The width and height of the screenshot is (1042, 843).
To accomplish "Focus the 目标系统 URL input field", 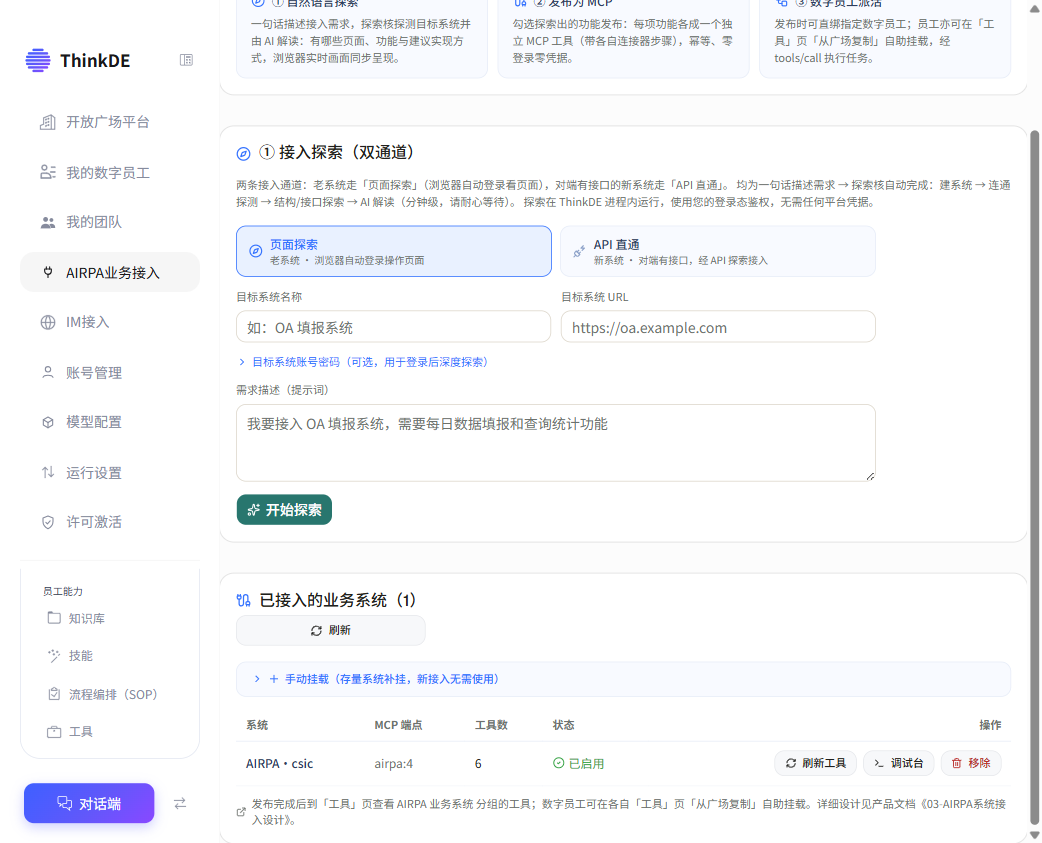I will pos(718,327).
